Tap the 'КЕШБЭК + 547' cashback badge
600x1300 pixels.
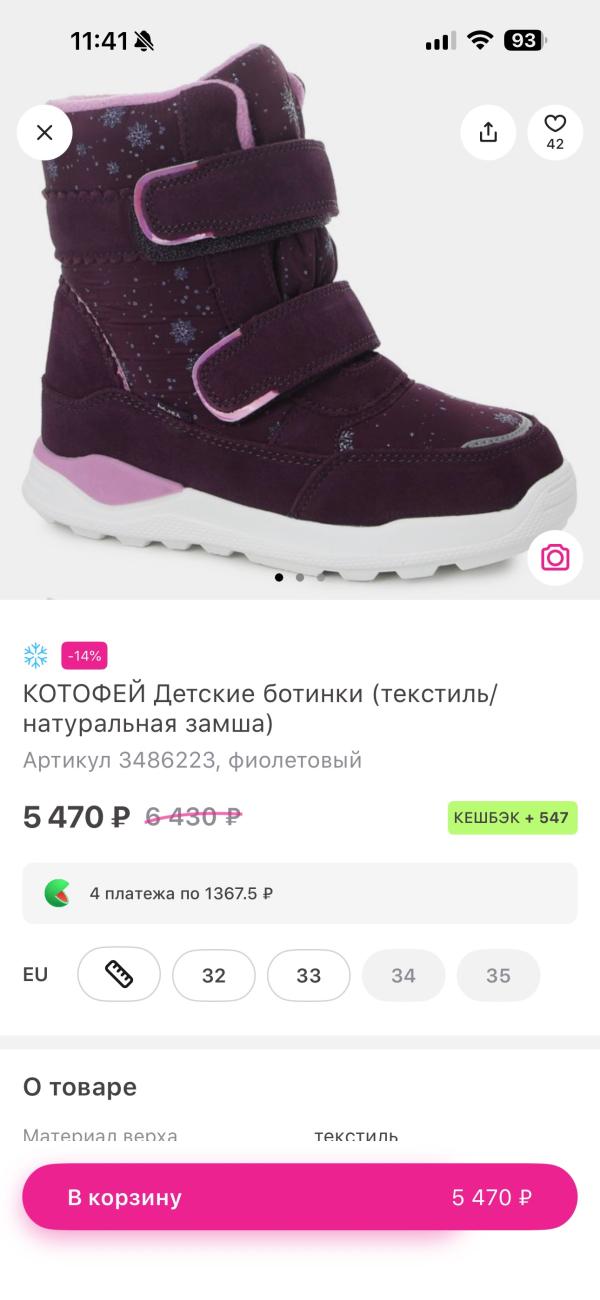point(511,817)
